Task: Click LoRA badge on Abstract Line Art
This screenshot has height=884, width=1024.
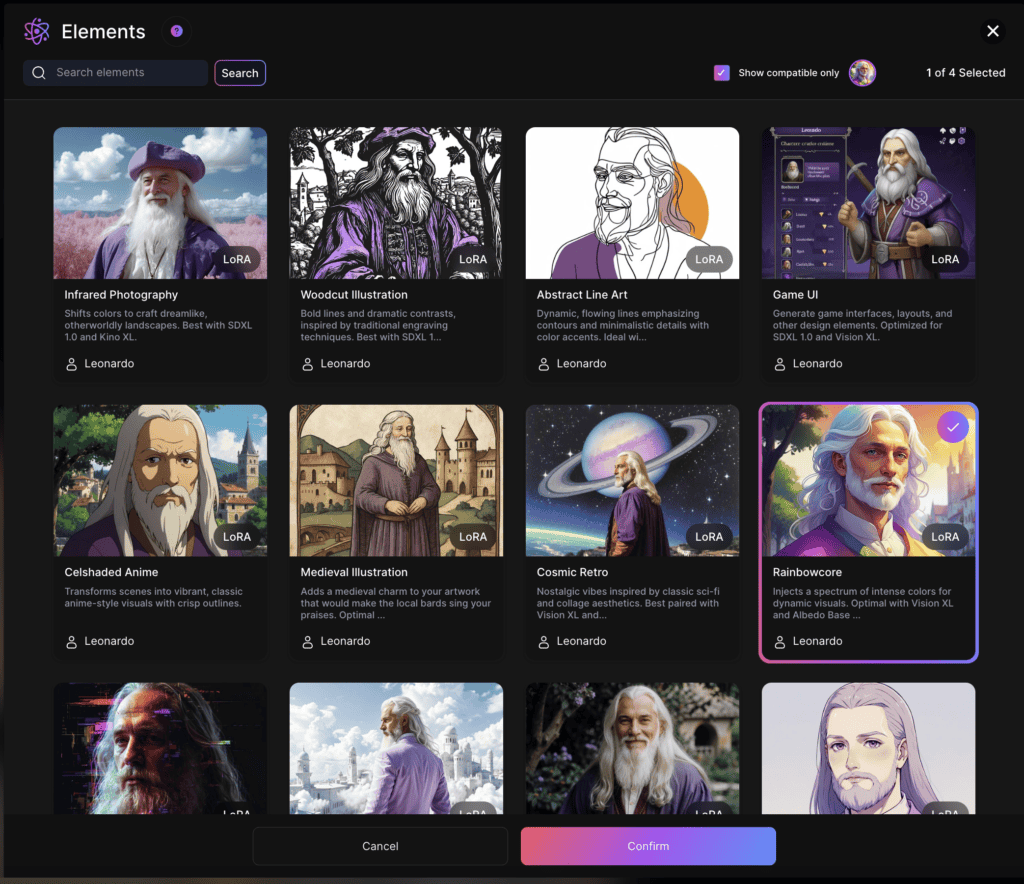Action: click(709, 259)
